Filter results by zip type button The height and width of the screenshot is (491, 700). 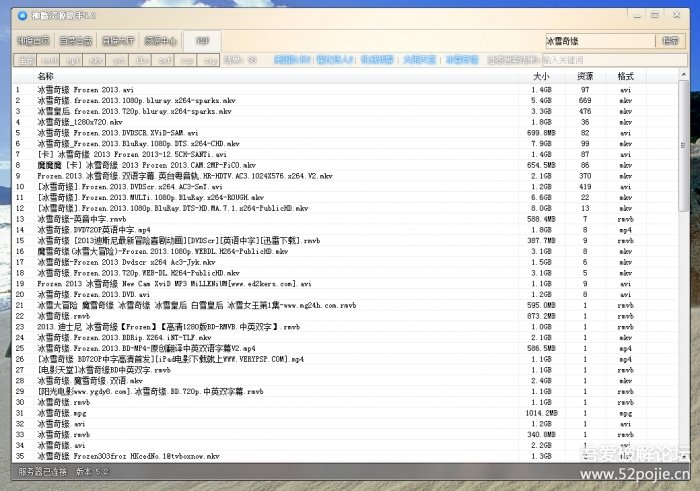click(210, 60)
